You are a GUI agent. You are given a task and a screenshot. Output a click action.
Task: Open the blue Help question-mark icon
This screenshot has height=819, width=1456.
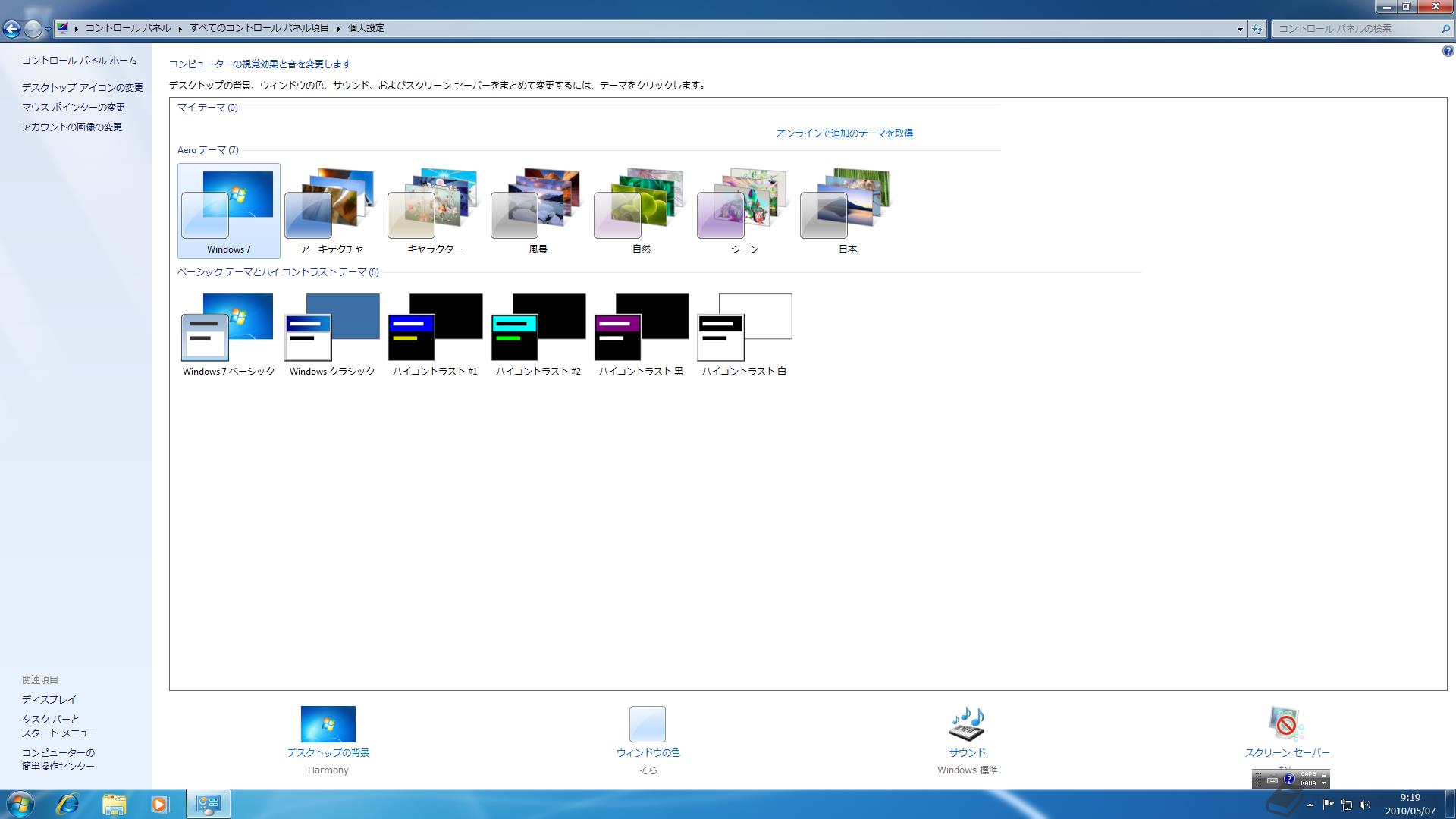pyautogui.click(x=1448, y=52)
